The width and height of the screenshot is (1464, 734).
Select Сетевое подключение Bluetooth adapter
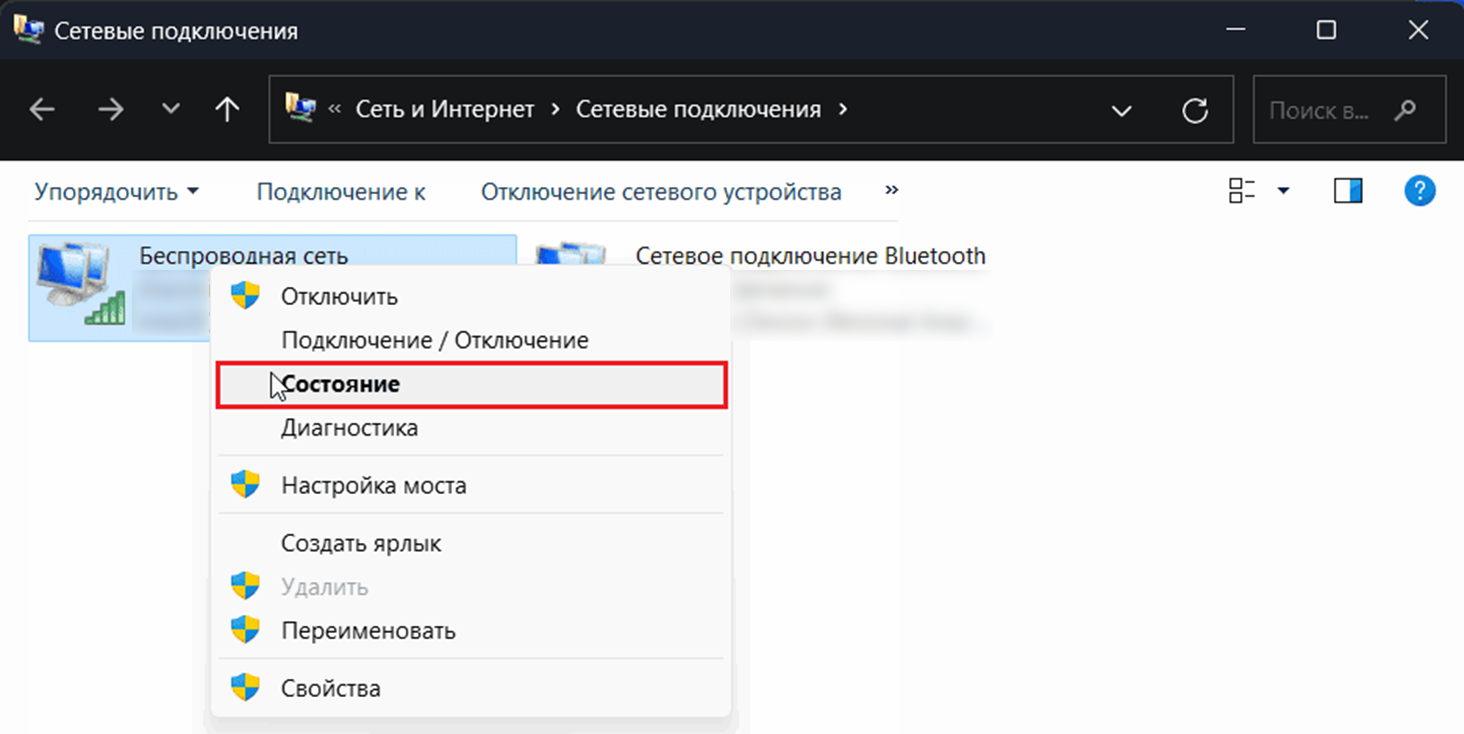pyautogui.click(x=810, y=257)
